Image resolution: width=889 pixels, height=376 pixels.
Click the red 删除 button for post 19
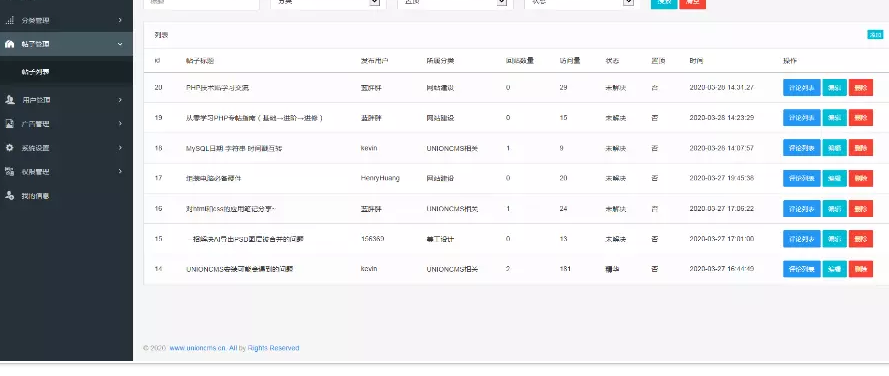coord(860,117)
